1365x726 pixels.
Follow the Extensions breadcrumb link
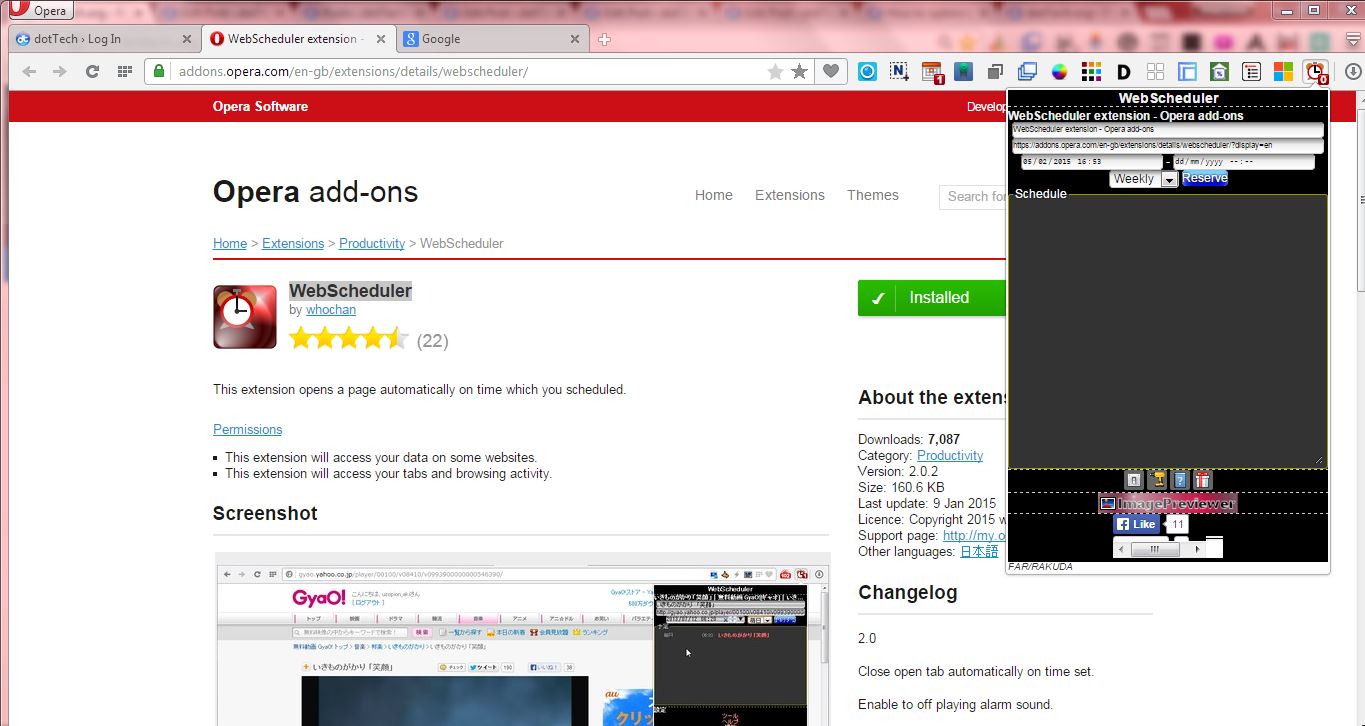click(x=293, y=243)
